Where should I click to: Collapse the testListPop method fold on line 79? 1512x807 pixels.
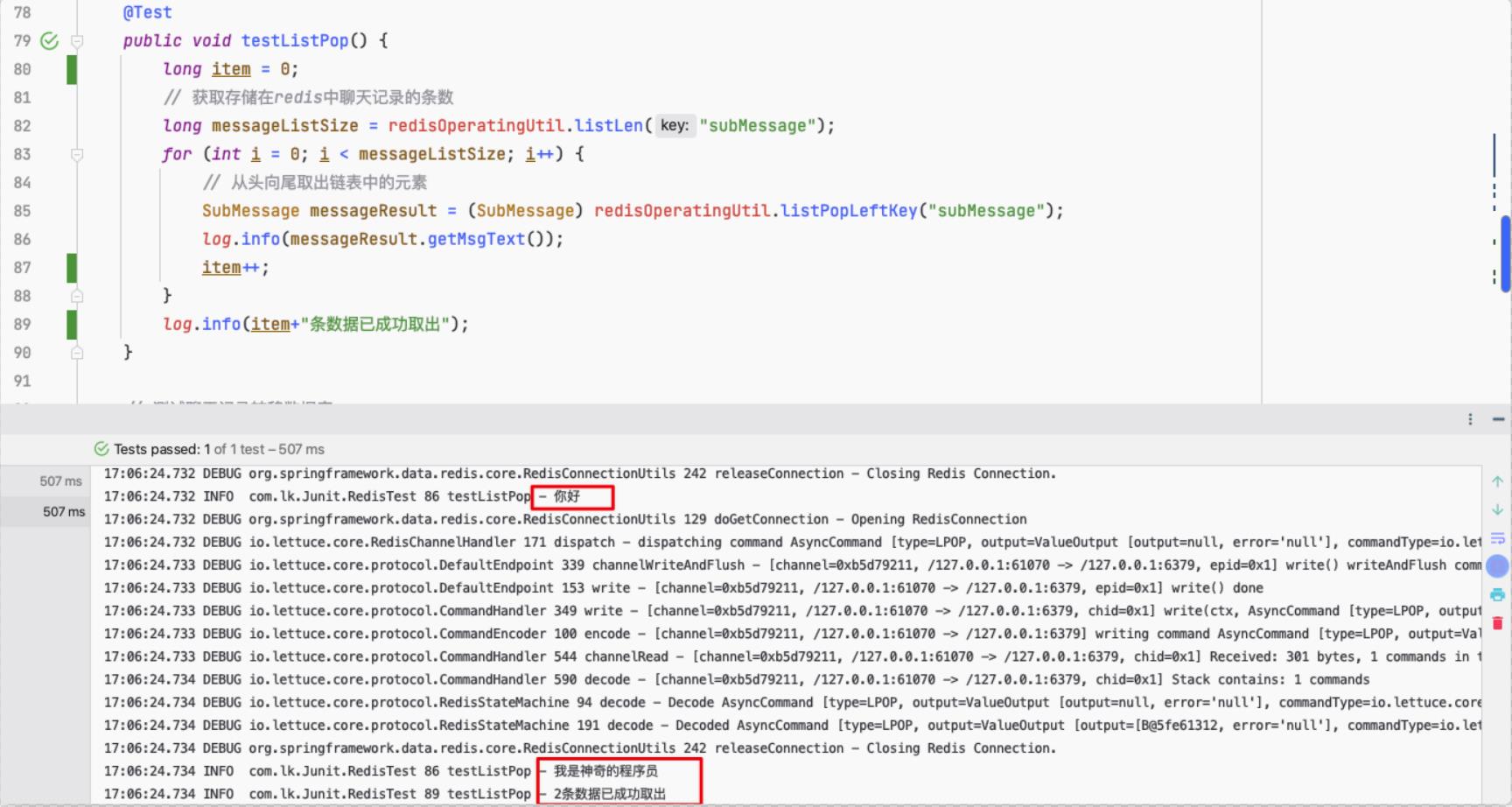tap(77, 41)
